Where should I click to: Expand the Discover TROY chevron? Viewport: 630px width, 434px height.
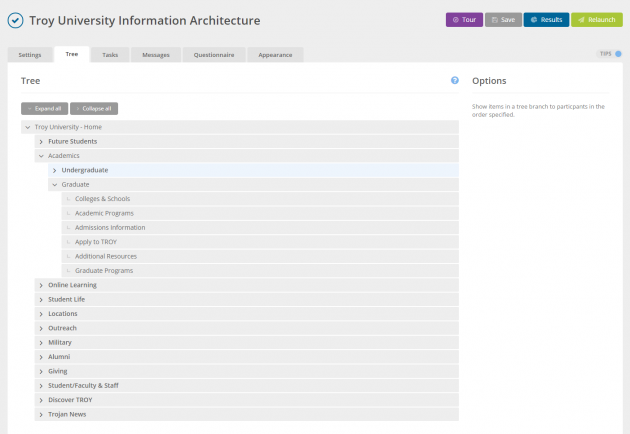click(x=41, y=400)
